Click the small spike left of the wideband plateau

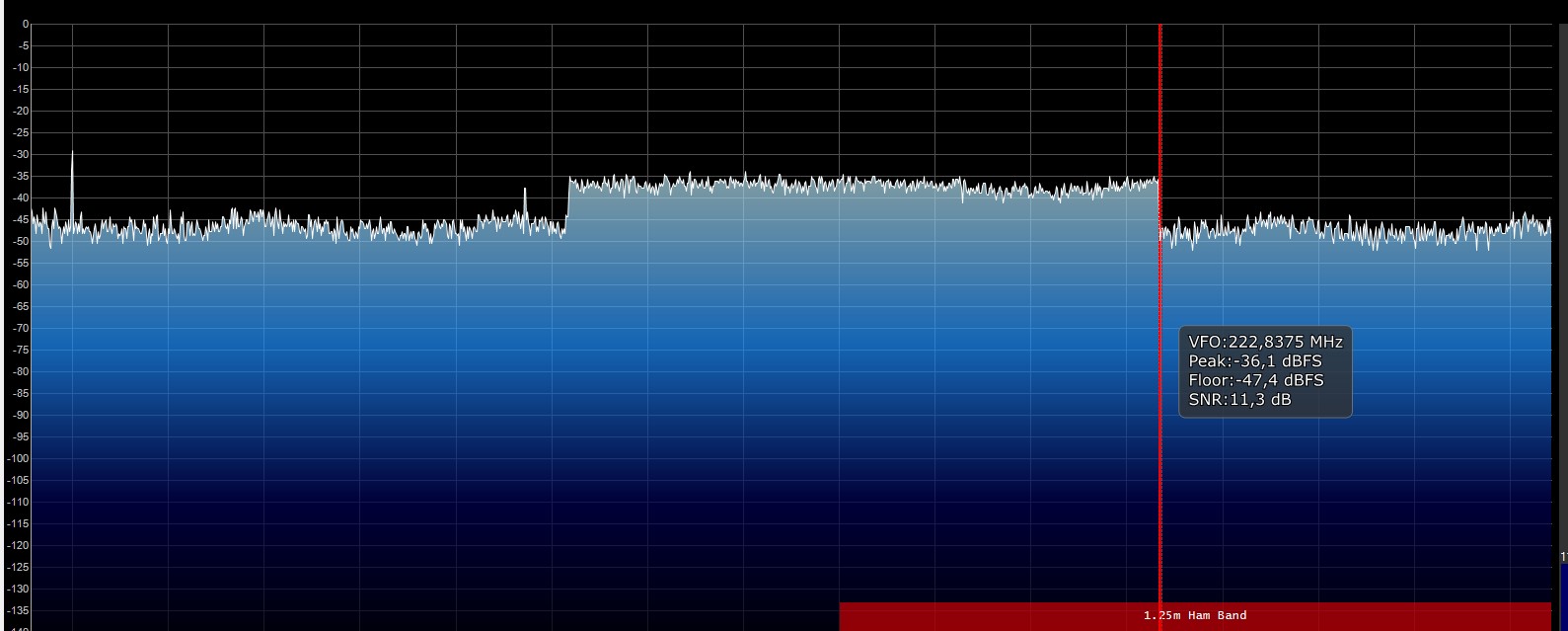(525, 203)
